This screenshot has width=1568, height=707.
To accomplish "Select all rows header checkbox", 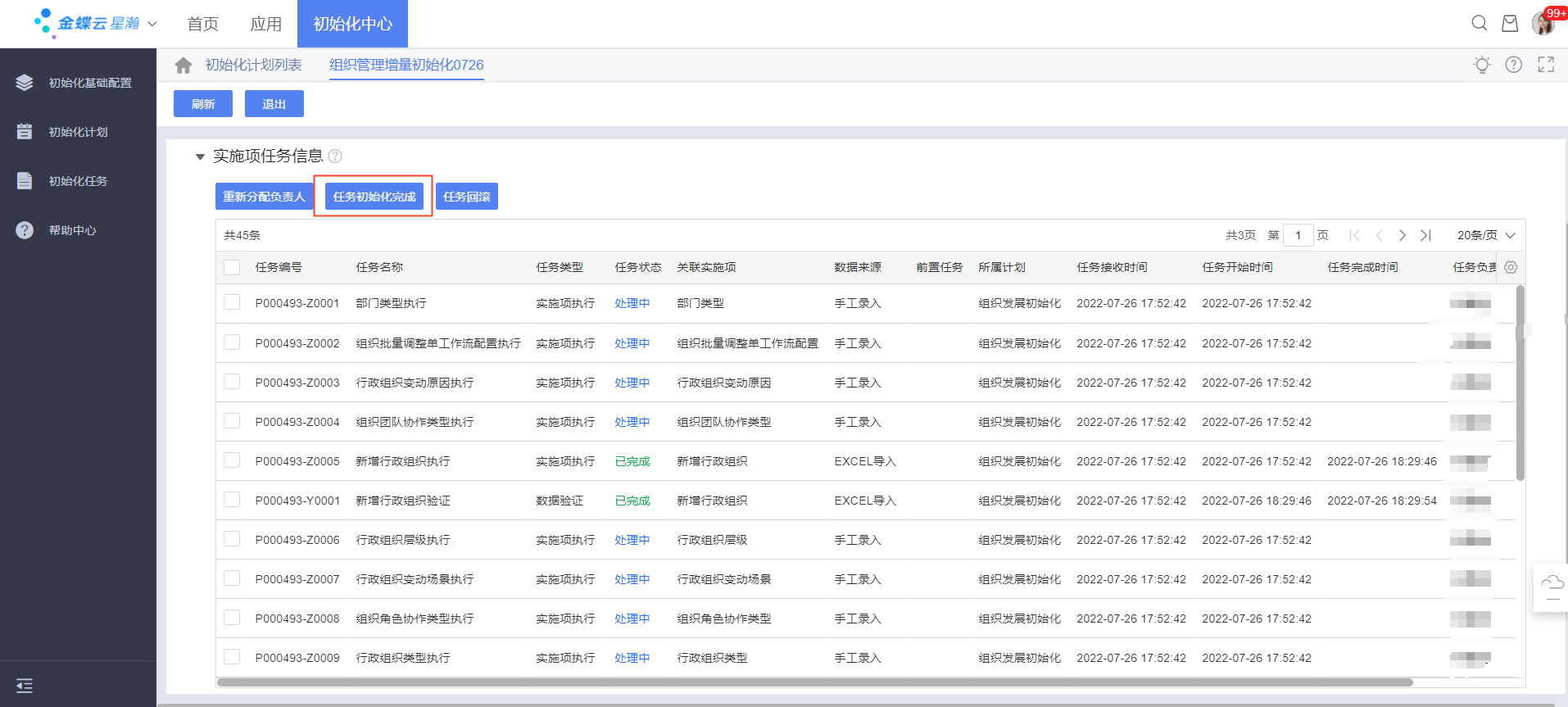I will (x=232, y=268).
